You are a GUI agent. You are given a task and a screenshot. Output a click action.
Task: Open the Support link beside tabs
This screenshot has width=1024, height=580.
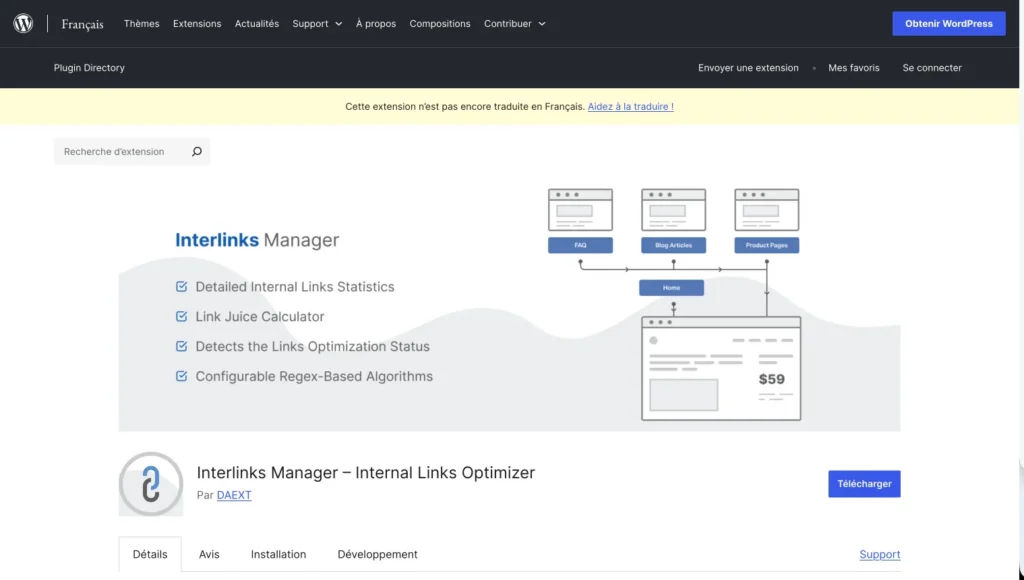(x=880, y=554)
